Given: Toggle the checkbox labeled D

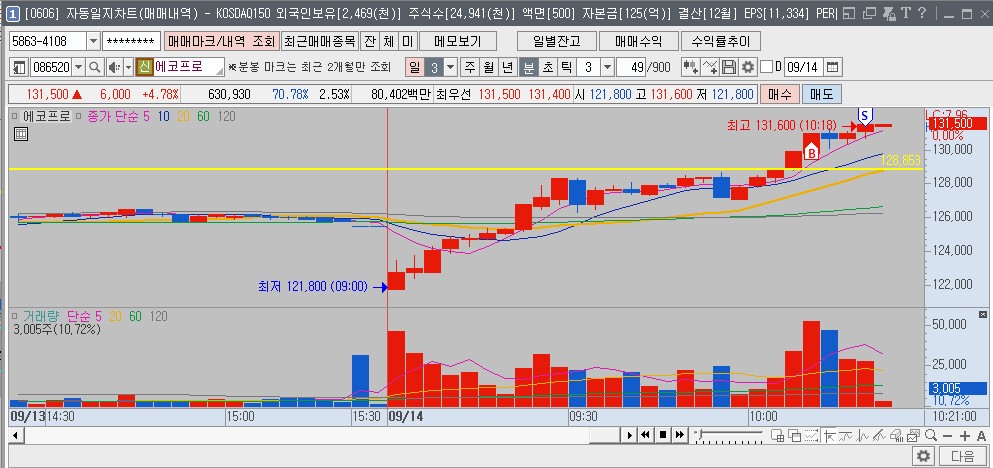Looking at the screenshot, I should pyautogui.click(x=767, y=67).
